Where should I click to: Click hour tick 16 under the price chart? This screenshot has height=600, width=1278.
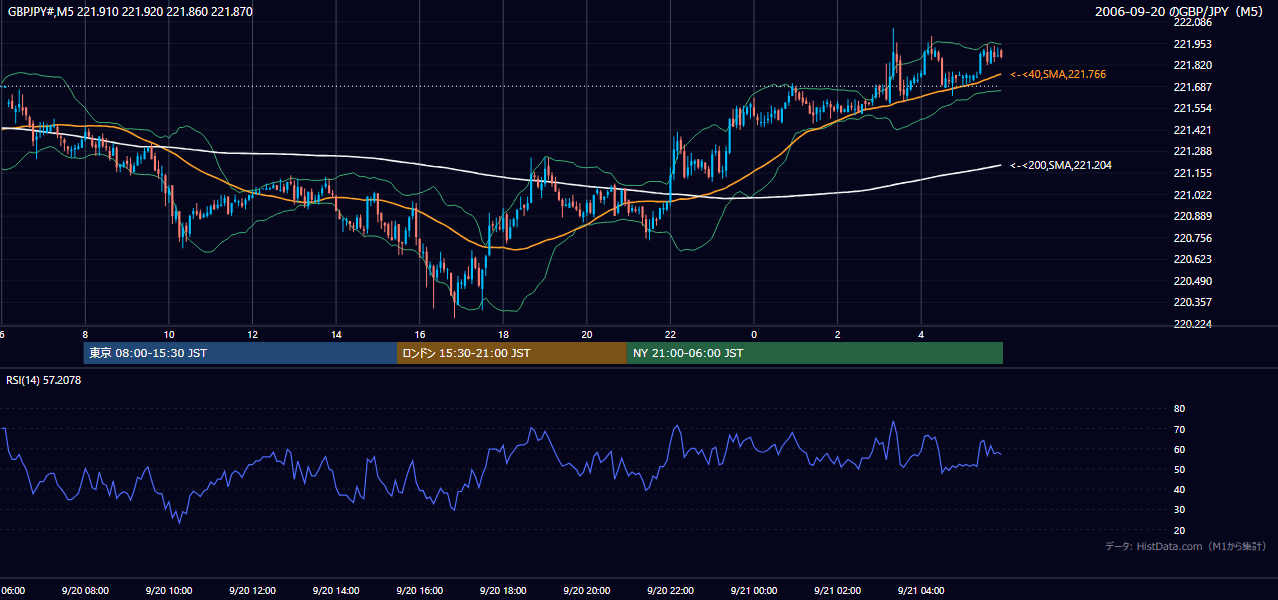(x=420, y=334)
